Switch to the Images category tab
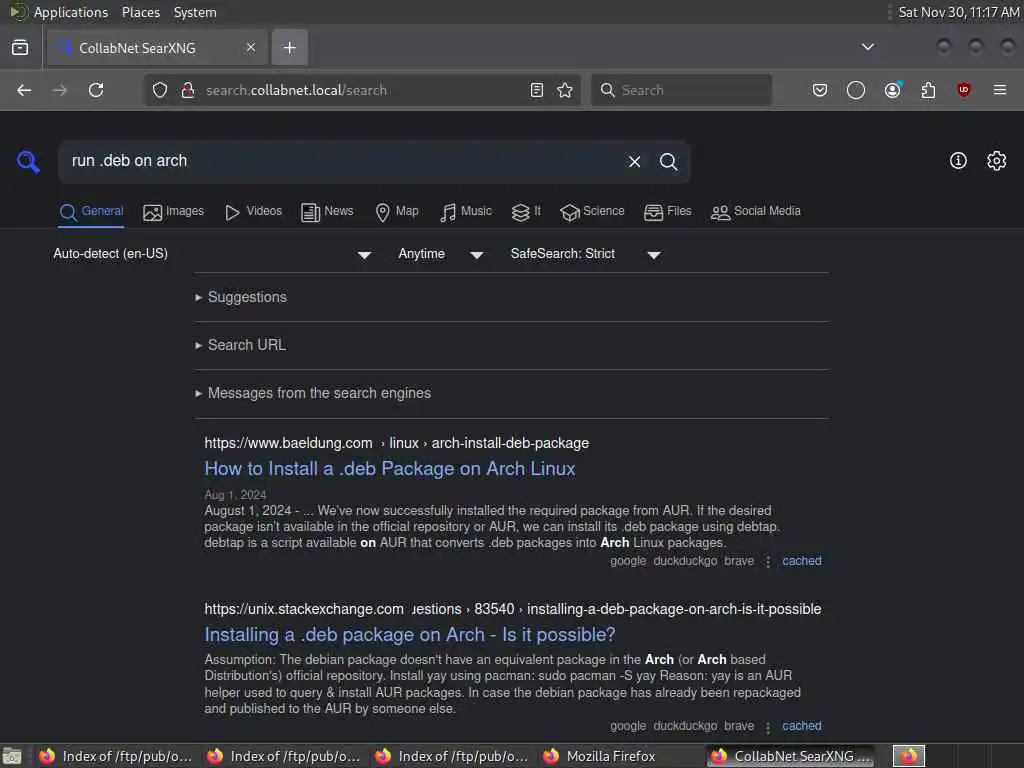 pyautogui.click(x=174, y=212)
